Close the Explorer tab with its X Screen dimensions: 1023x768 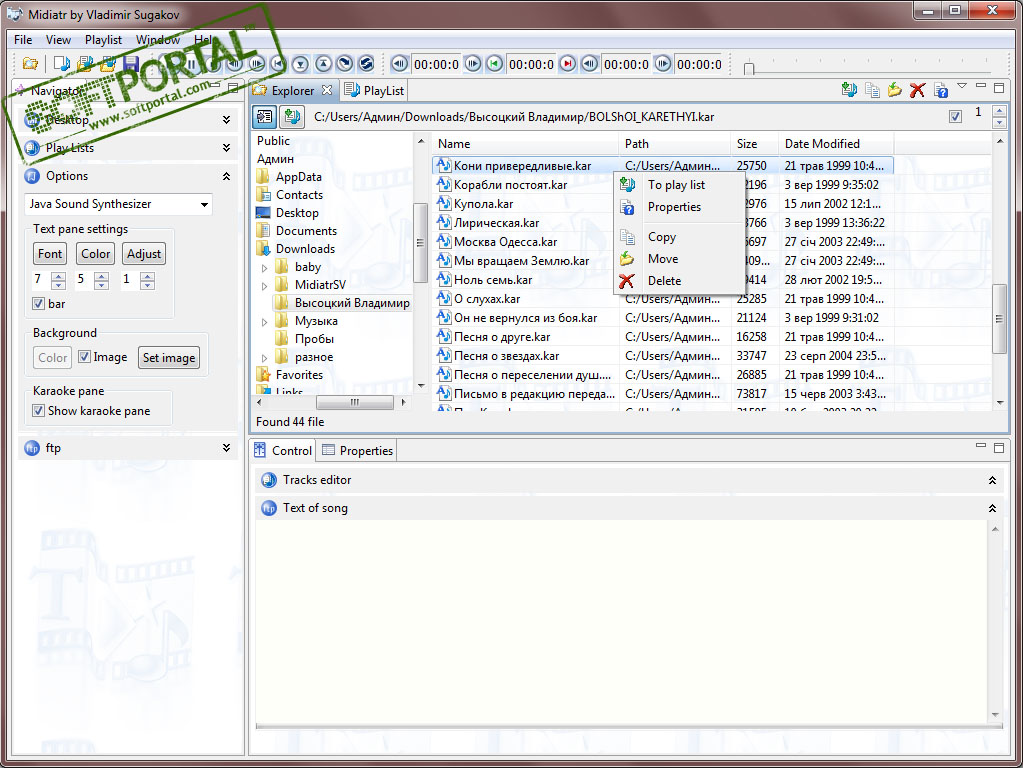click(x=327, y=90)
